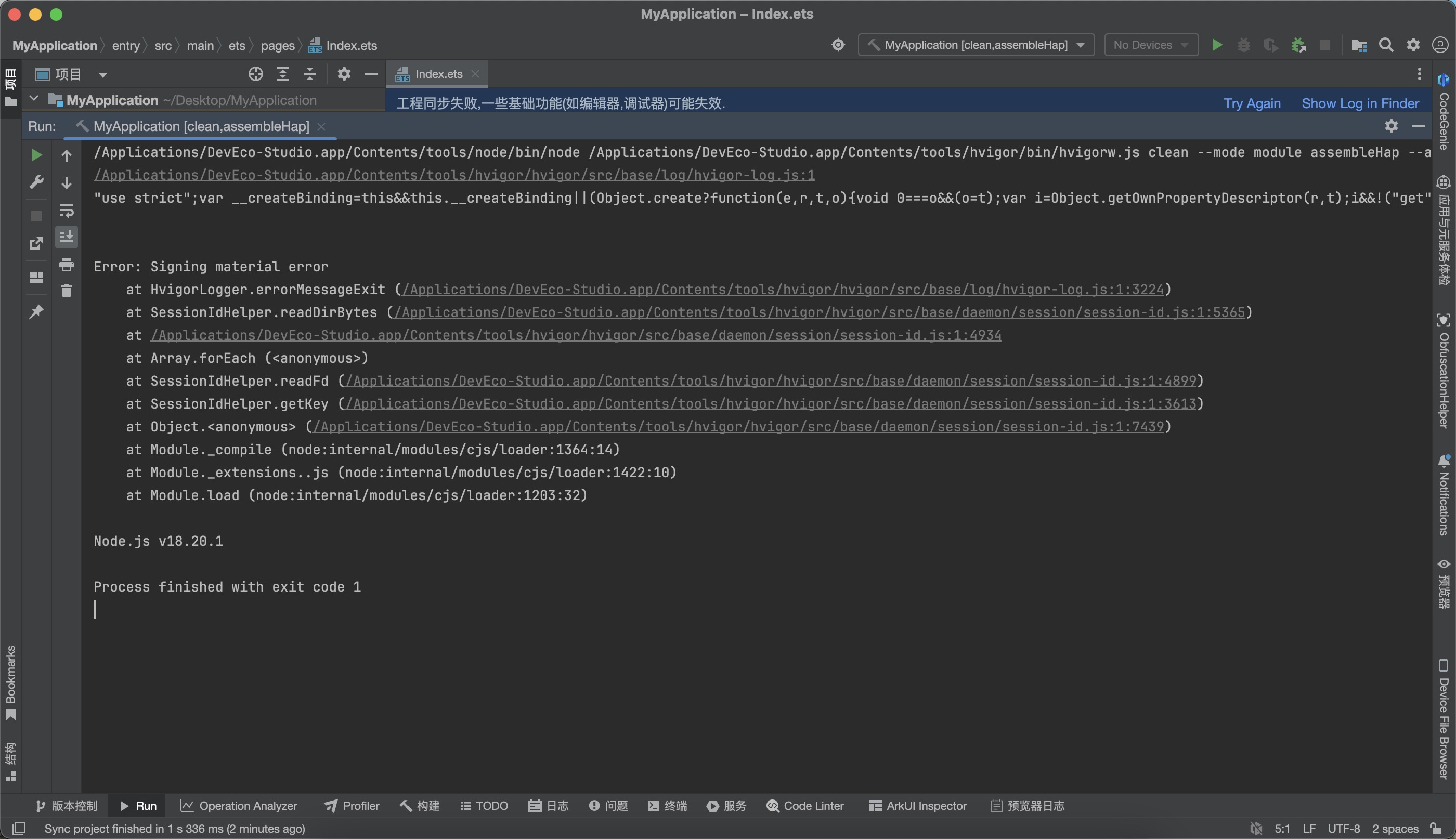Screen dimensions: 1456x839
Task: Toggle scroll to end in console
Action: pyautogui.click(x=66, y=237)
